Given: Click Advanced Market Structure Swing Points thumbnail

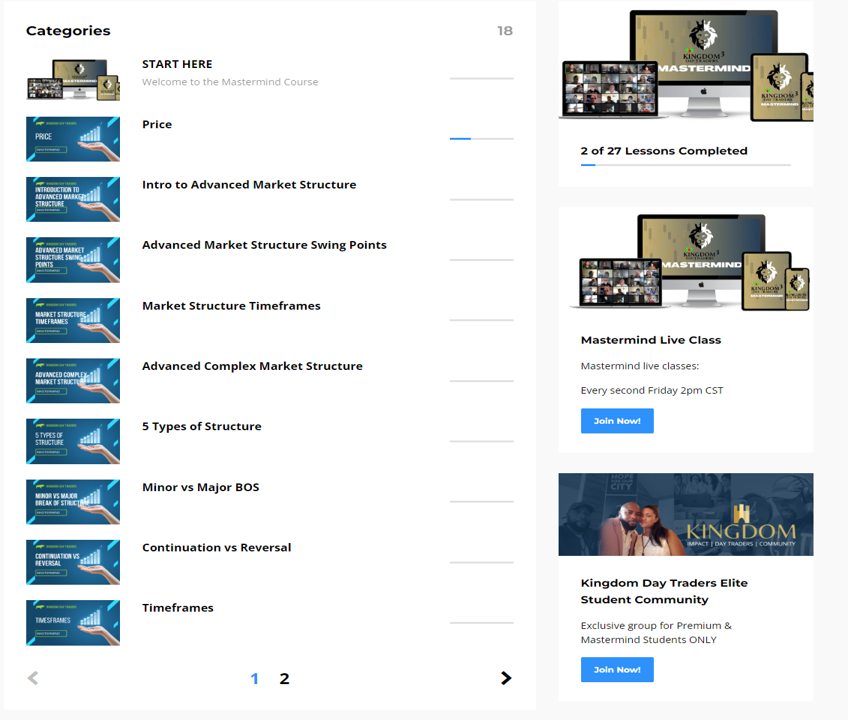Looking at the screenshot, I should click(x=73, y=260).
